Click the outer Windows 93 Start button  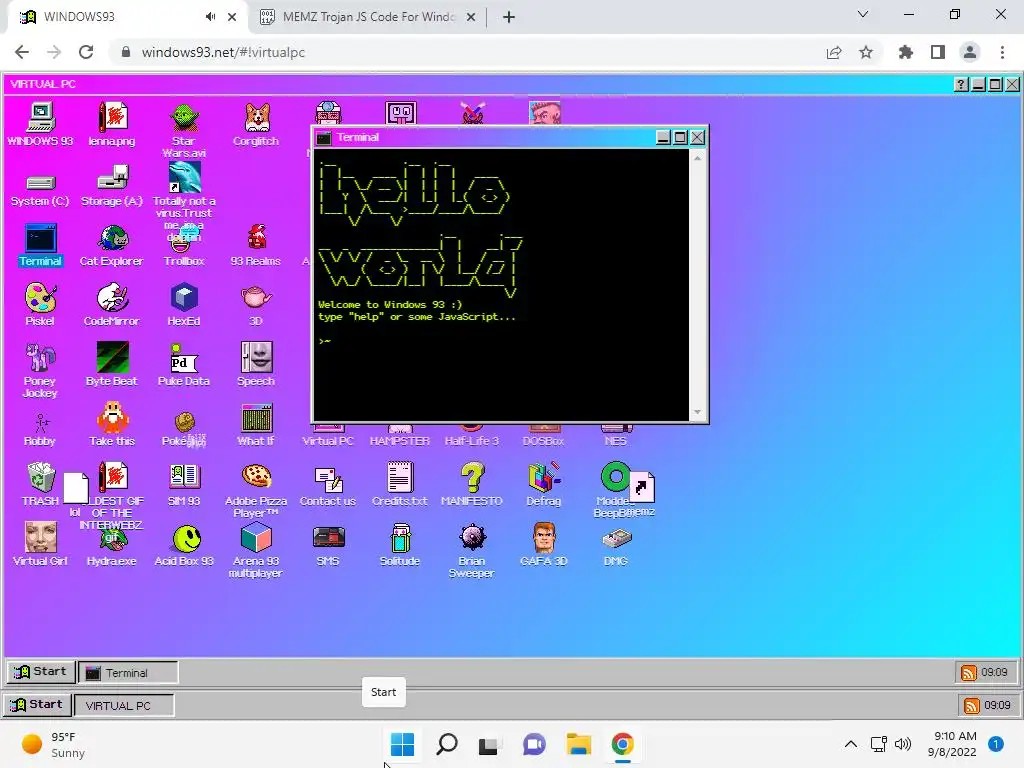37,705
